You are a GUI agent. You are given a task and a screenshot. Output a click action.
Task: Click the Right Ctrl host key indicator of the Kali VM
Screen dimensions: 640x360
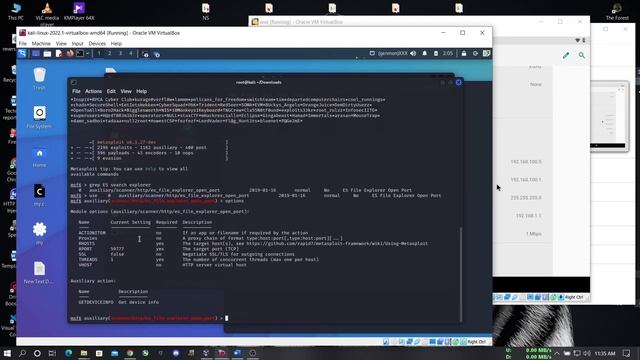point(477,342)
